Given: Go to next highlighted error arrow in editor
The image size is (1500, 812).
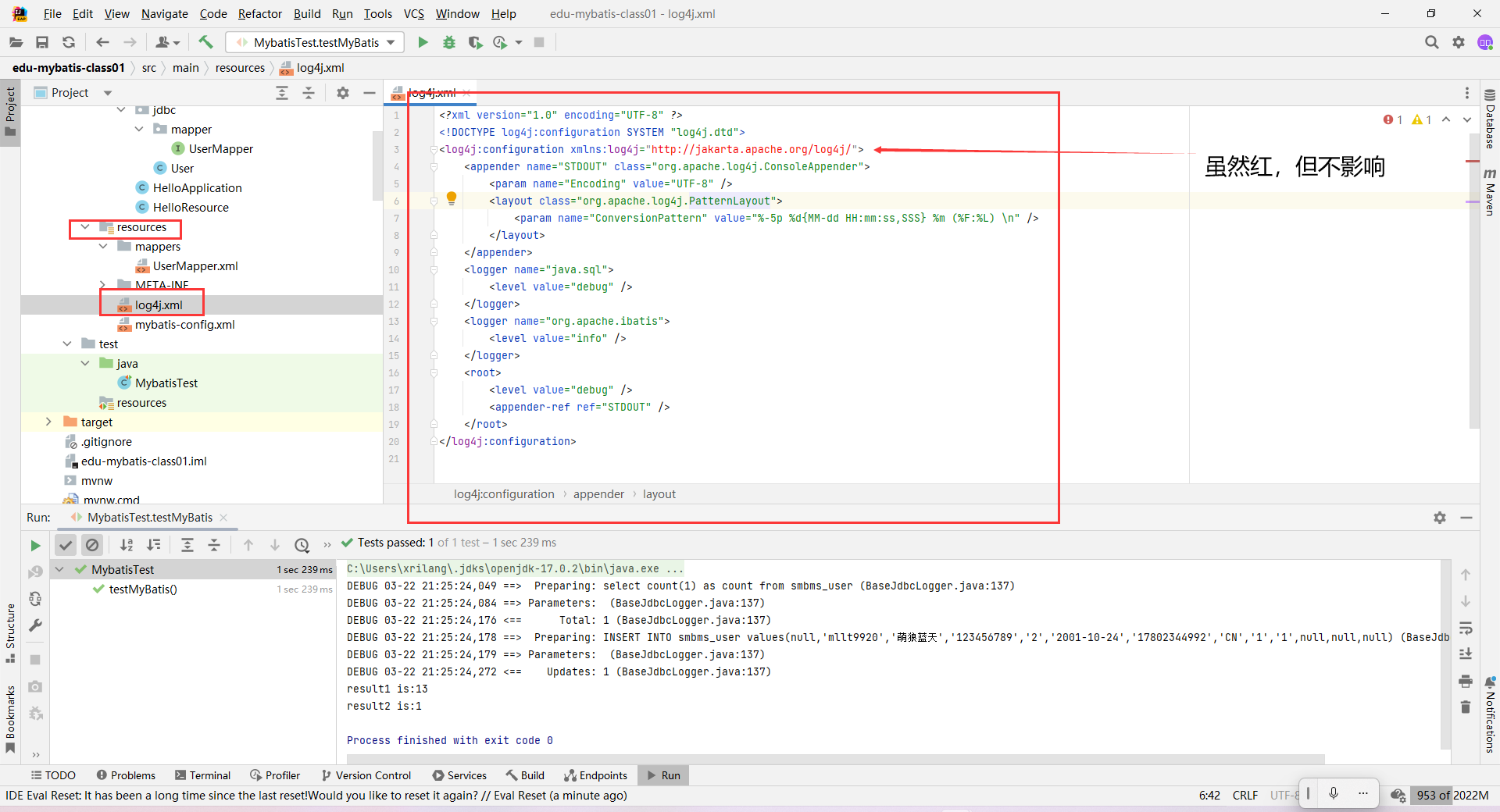Looking at the screenshot, I should (x=1467, y=119).
